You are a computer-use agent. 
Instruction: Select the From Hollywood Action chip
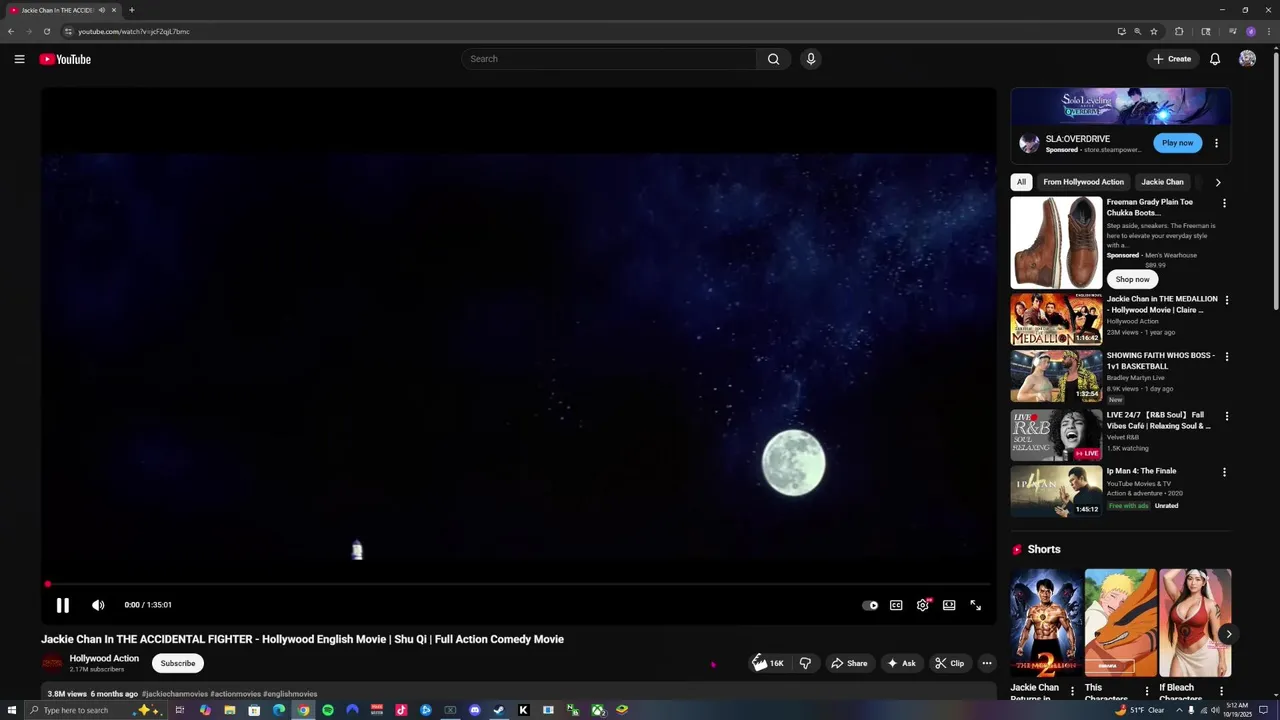pyautogui.click(x=1083, y=182)
